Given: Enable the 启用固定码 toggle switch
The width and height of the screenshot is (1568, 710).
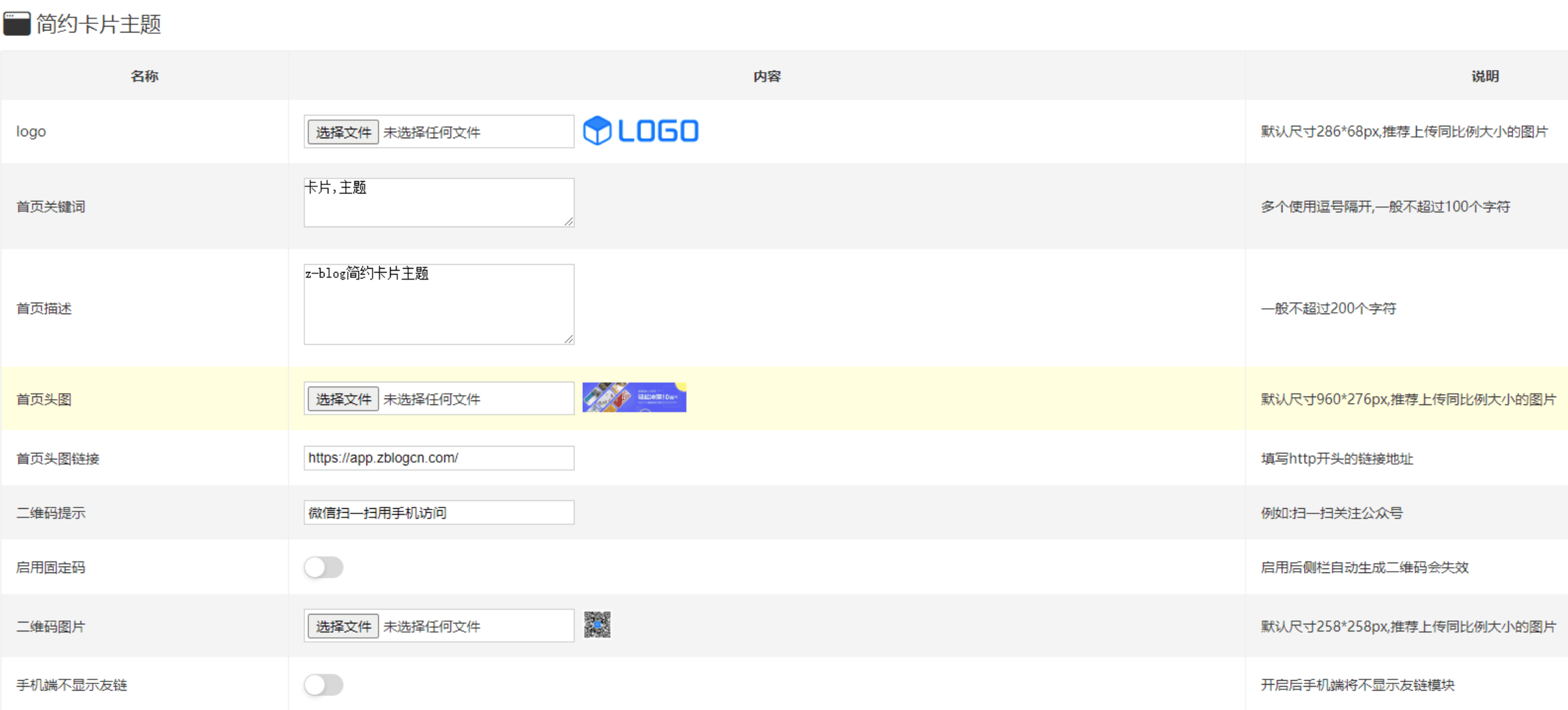Looking at the screenshot, I should click(x=323, y=567).
